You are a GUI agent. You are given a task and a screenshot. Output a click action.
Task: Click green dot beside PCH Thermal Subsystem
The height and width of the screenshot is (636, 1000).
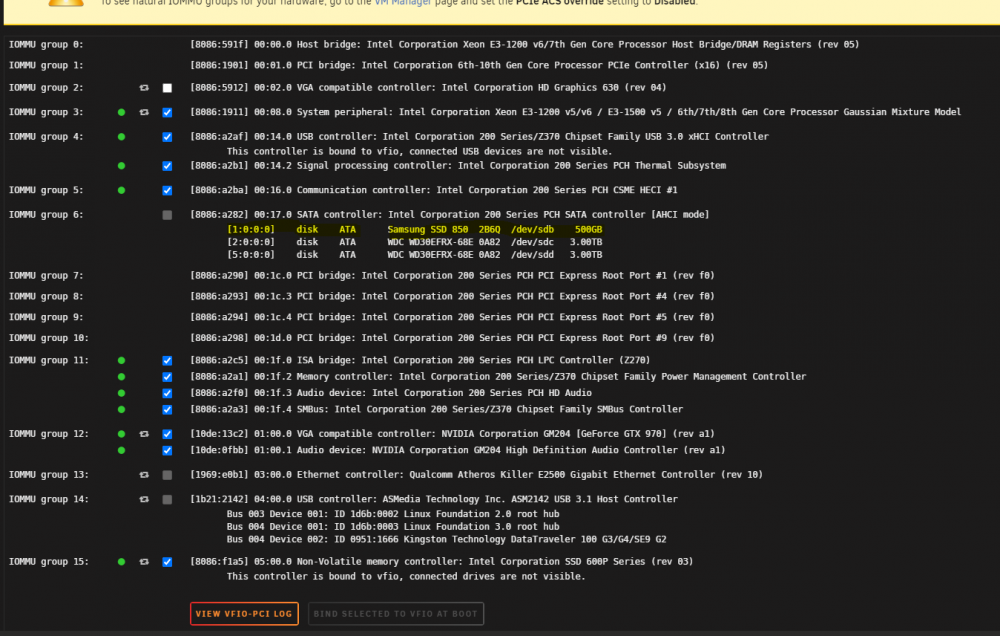click(121, 166)
